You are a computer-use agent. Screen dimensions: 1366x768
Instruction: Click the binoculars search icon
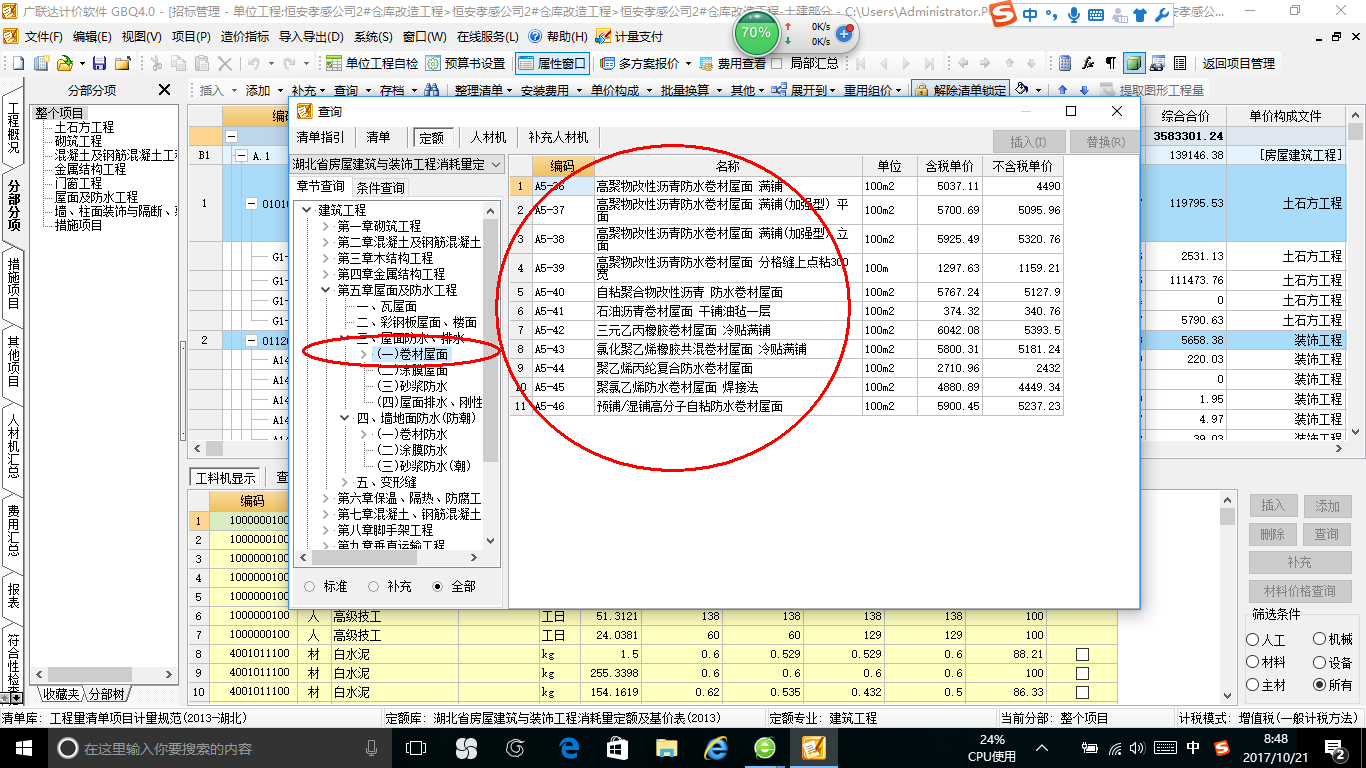click(432, 90)
